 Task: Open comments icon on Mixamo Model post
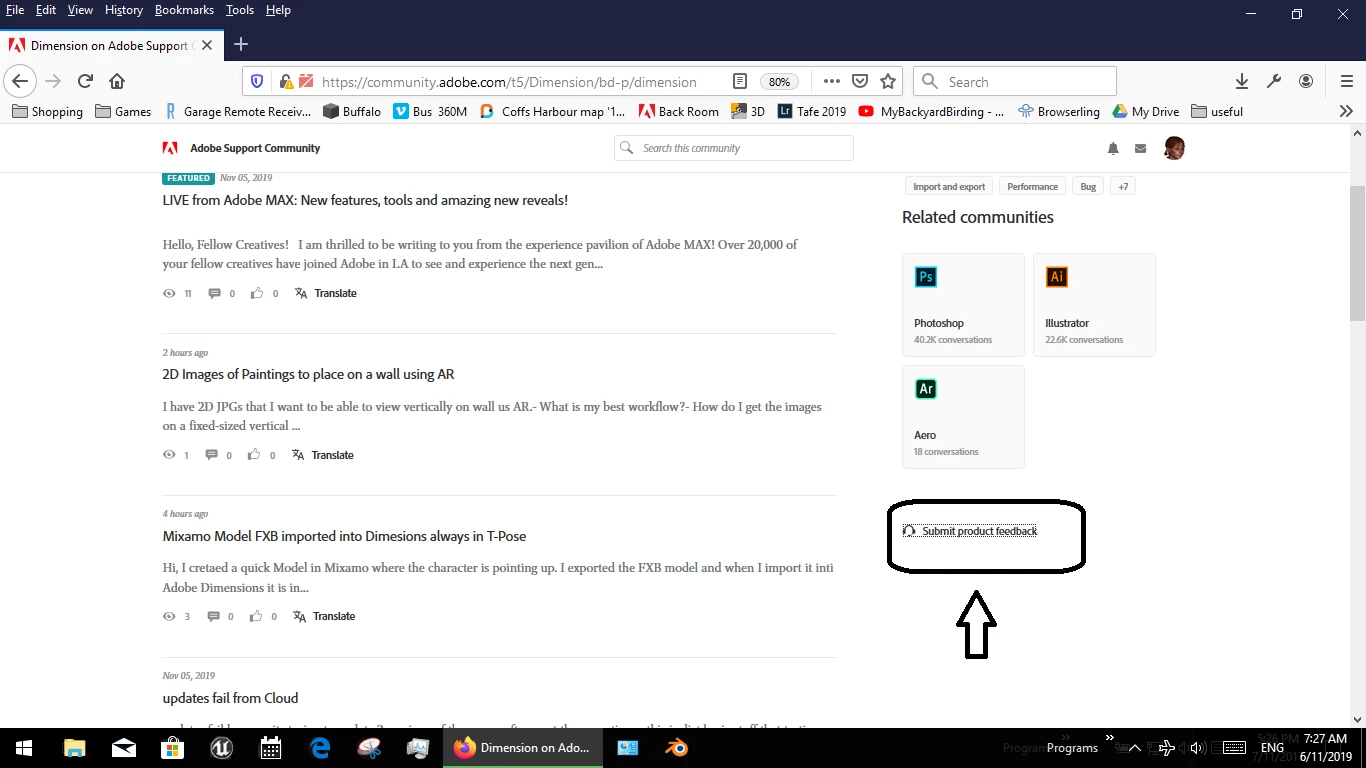[x=212, y=616]
